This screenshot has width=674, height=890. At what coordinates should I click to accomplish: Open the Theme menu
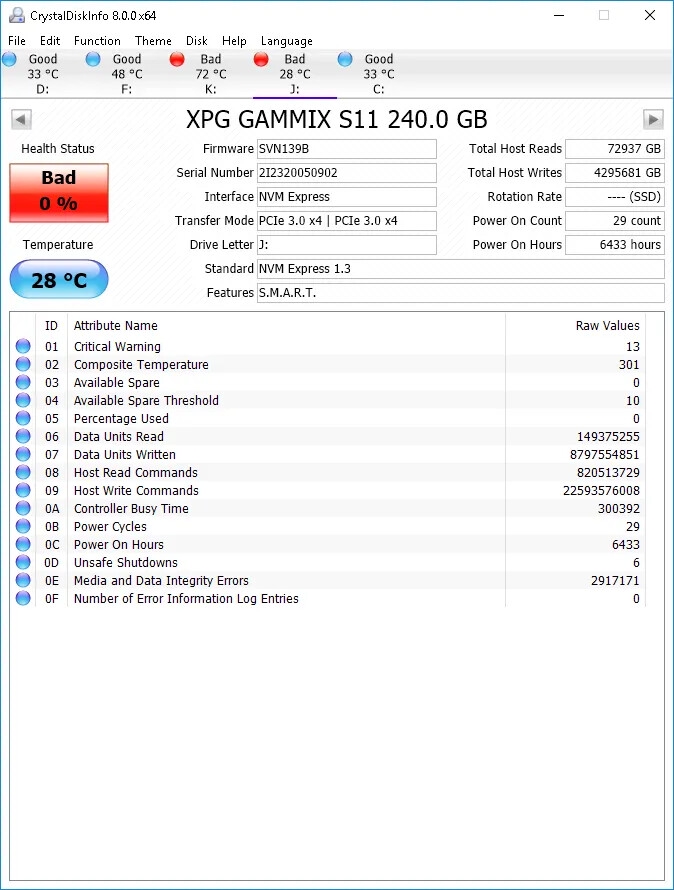pos(153,41)
